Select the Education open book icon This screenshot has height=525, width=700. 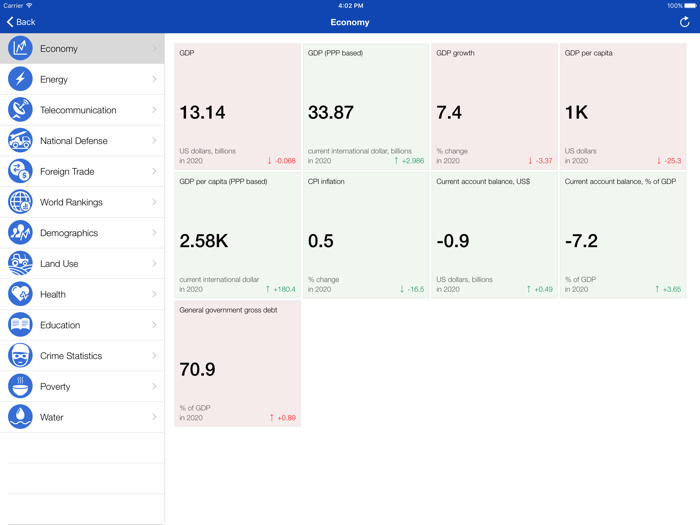pos(20,325)
